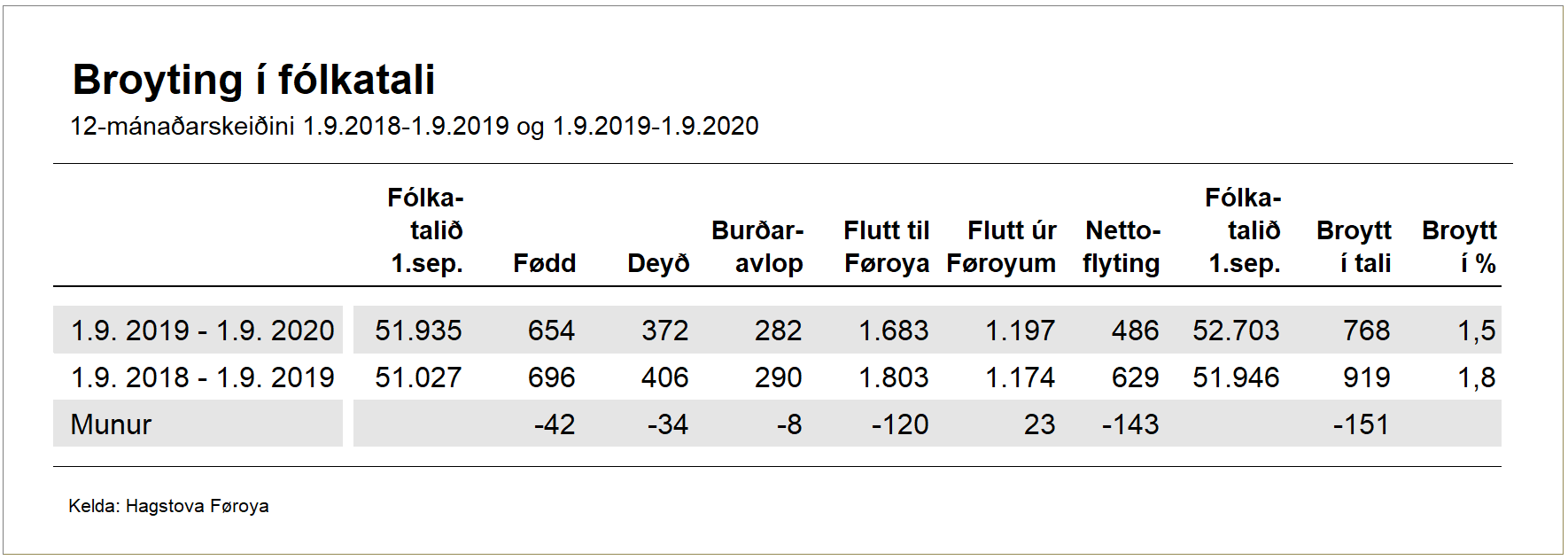Select the 'Fødd' column header

pyautogui.click(x=544, y=263)
